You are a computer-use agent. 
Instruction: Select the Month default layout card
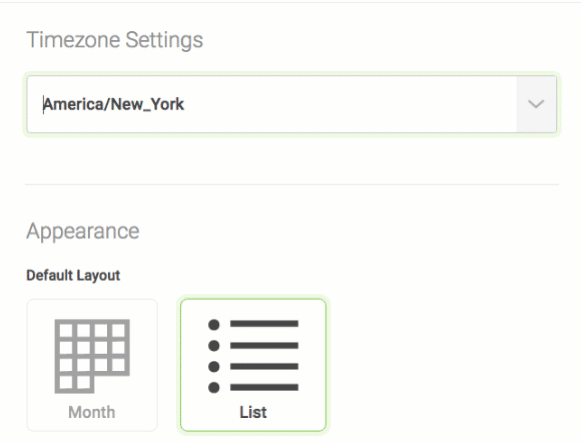92,365
